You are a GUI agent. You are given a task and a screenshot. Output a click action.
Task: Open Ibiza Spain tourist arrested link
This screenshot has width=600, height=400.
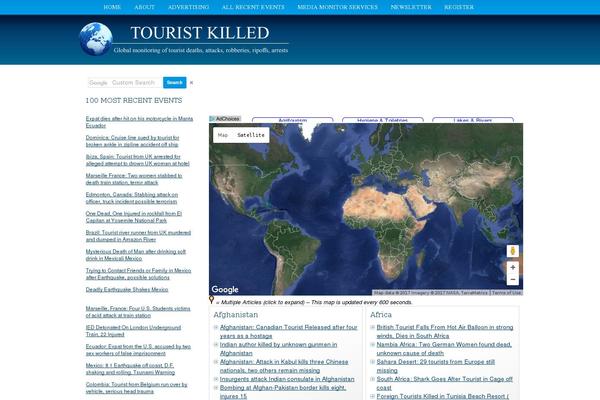pyautogui.click(x=137, y=160)
